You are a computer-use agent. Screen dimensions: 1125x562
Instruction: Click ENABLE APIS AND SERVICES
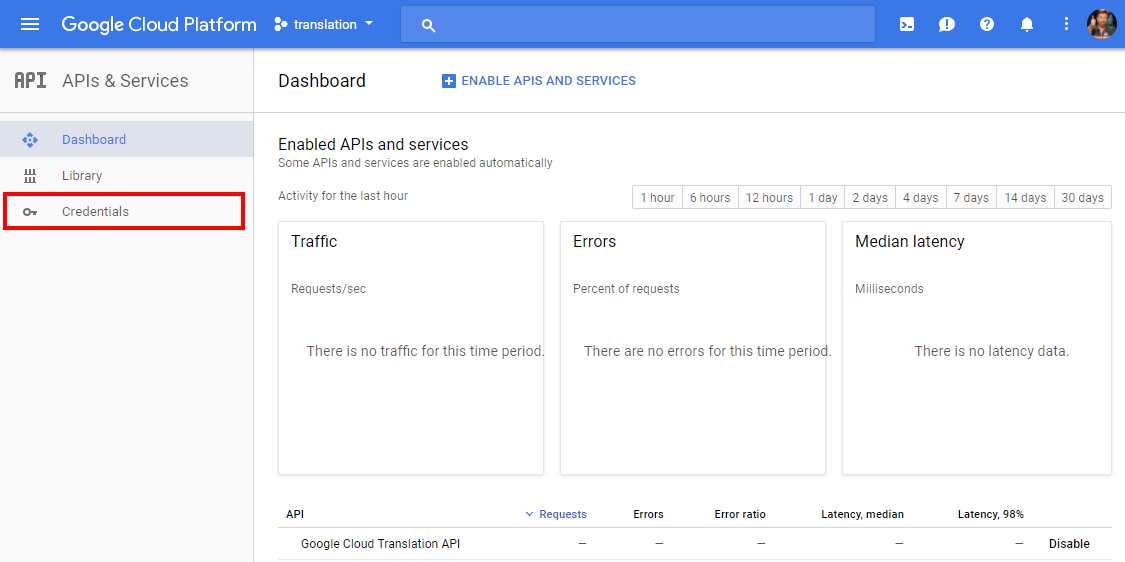[x=539, y=81]
